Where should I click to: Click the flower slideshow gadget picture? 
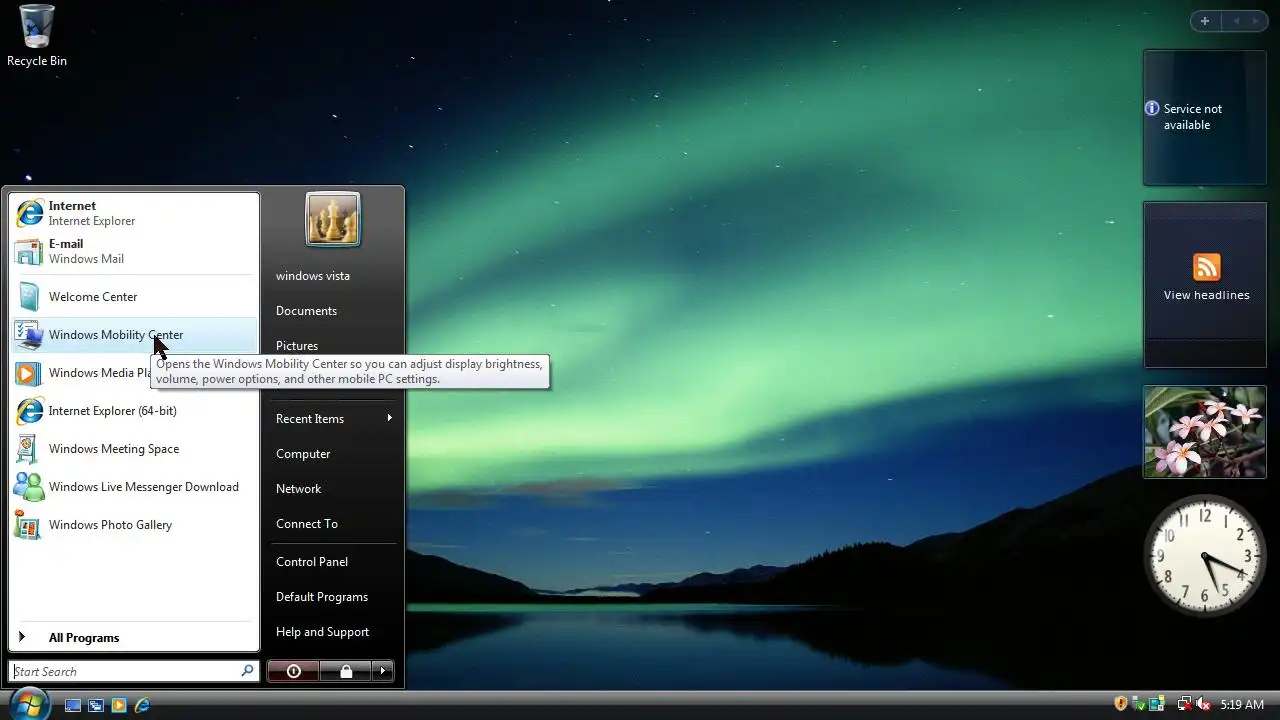click(1205, 432)
